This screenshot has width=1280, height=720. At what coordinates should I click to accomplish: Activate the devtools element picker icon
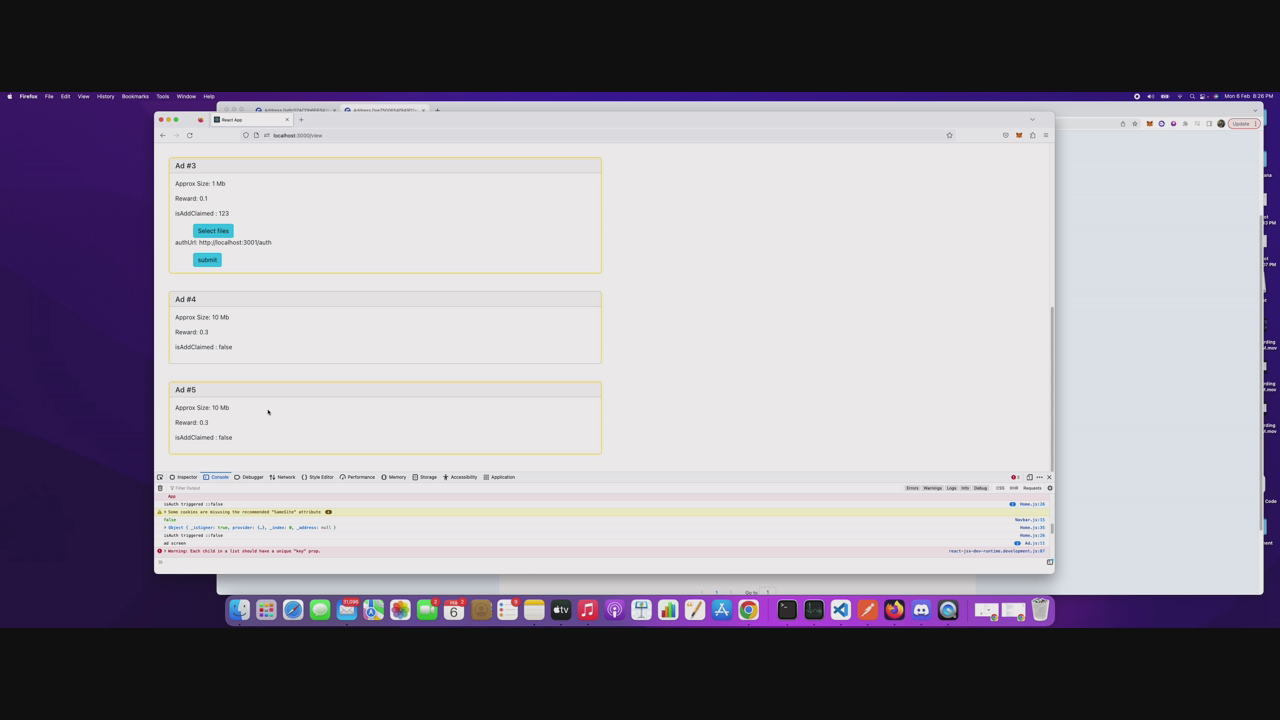click(x=160, y=477)
